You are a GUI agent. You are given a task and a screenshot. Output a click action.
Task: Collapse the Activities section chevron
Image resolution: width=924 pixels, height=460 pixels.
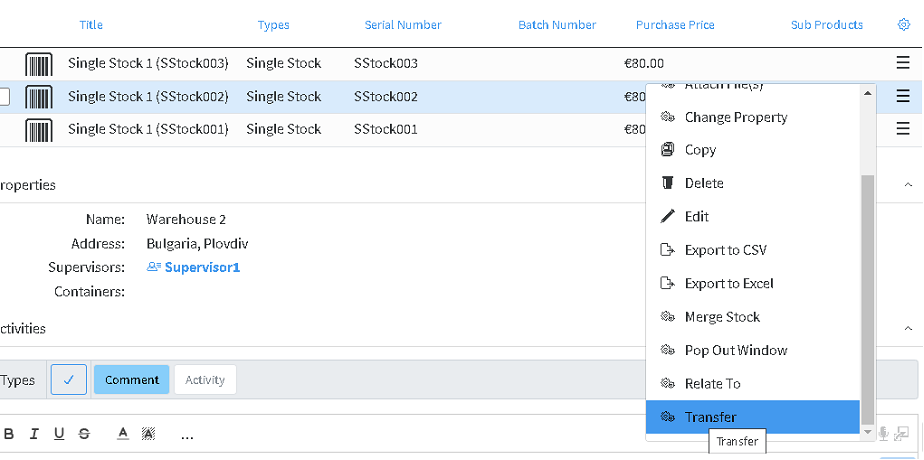click(x=908, y=329)
